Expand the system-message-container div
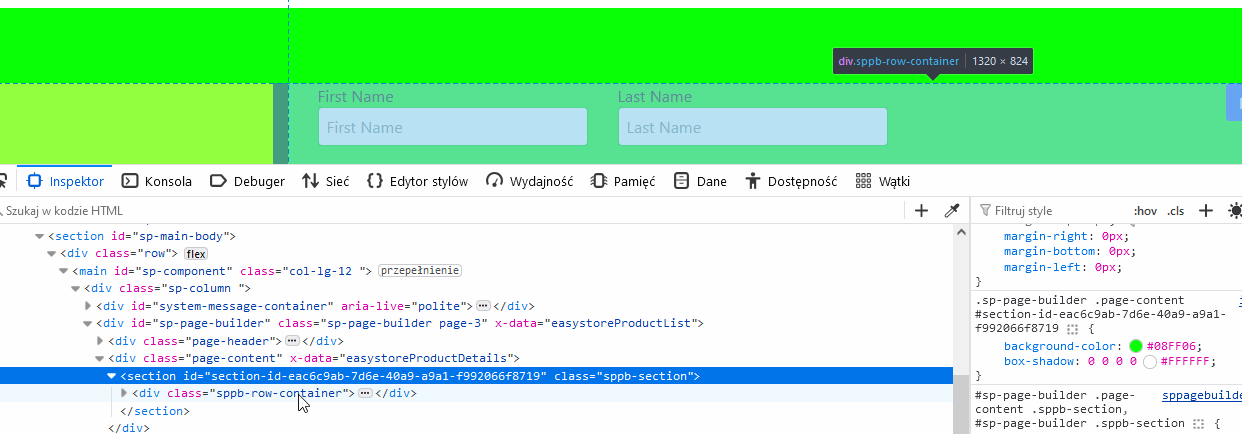 pyautogui.click(x=88, y=306)
